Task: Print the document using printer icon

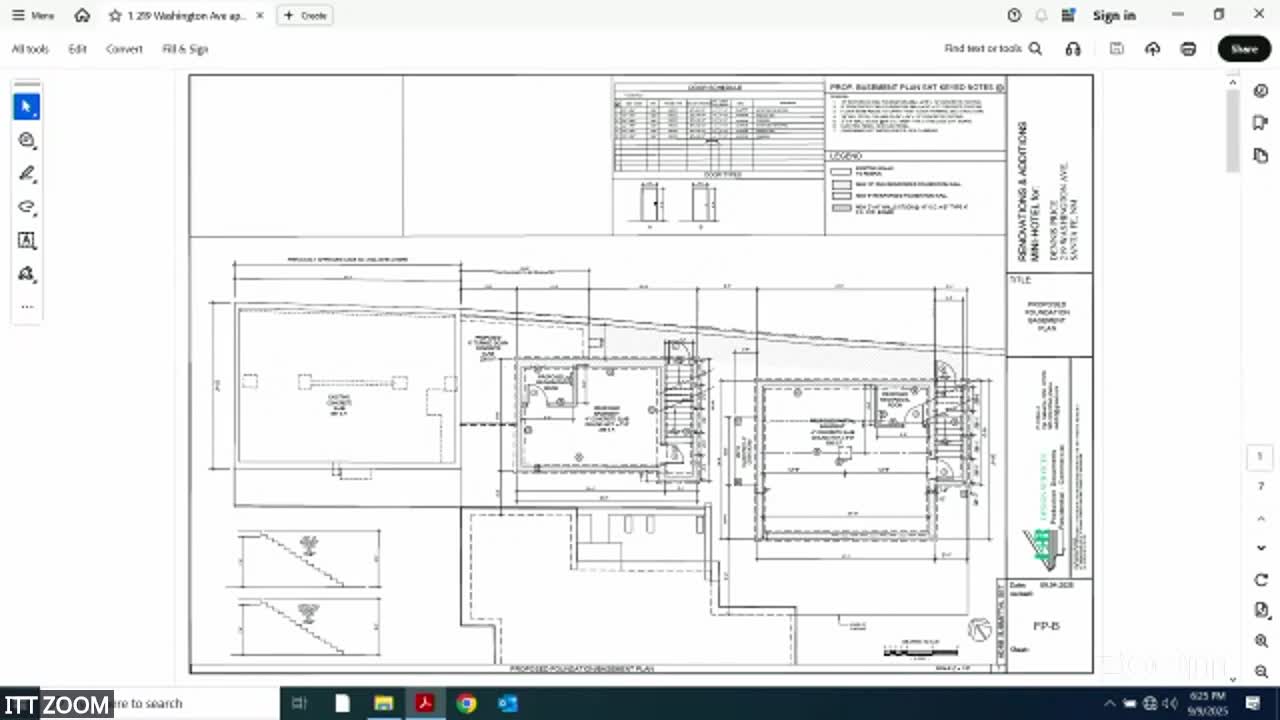Action: tap(1188, 49)
